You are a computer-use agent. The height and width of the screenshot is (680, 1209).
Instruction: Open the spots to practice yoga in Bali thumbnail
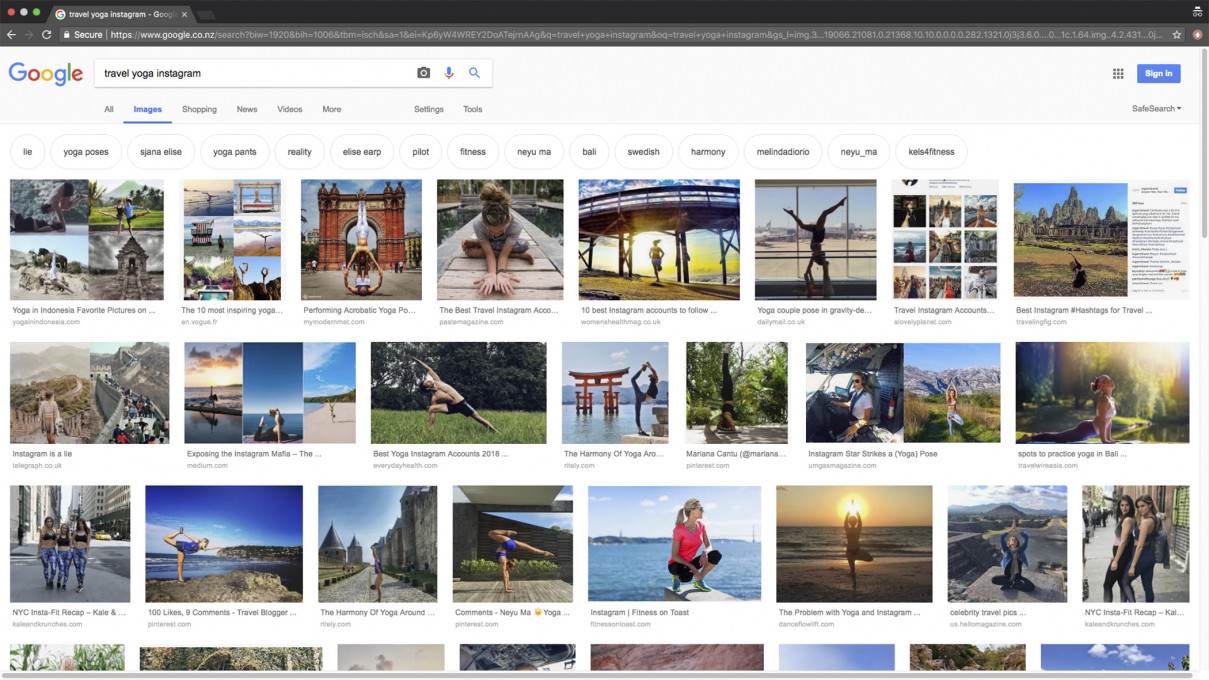point(1102,393)
